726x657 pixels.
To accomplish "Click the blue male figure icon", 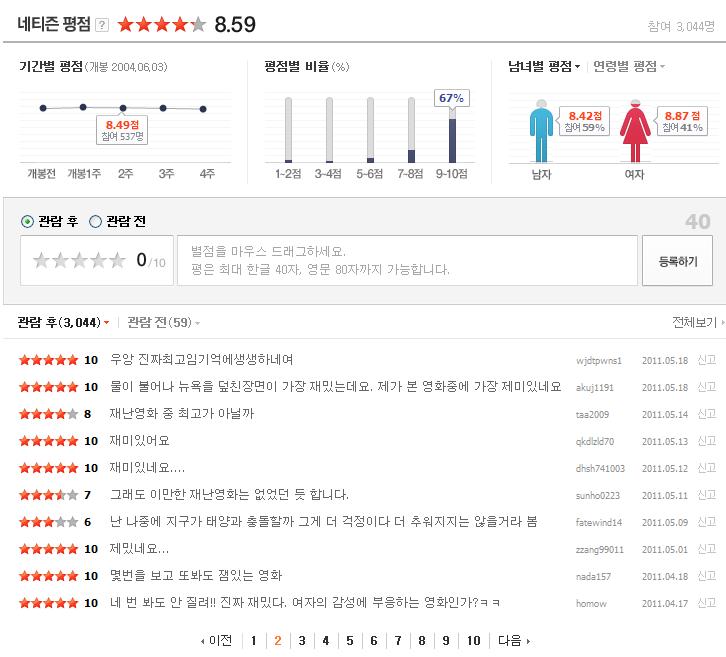I will click(541, 131).
